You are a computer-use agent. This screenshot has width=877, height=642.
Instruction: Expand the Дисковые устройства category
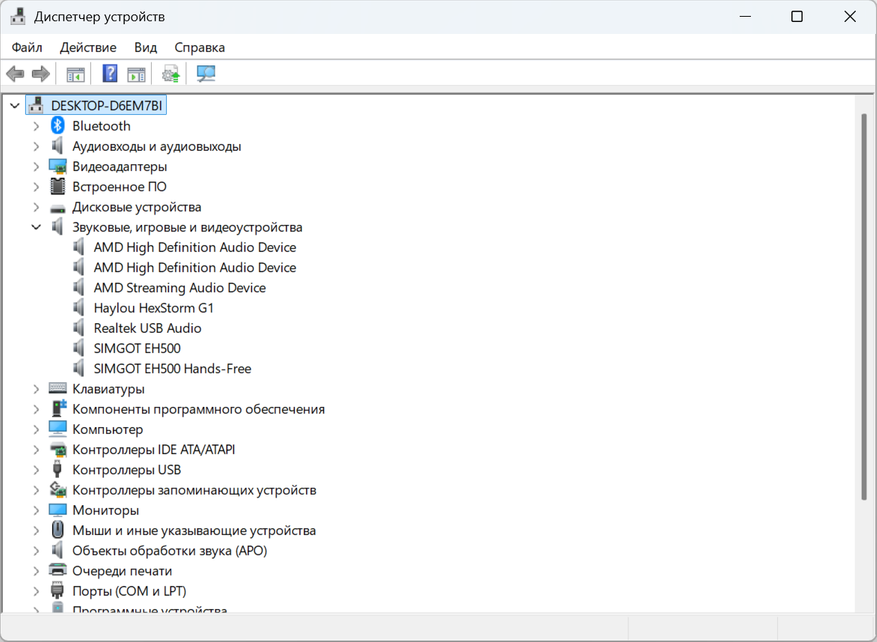36,207
